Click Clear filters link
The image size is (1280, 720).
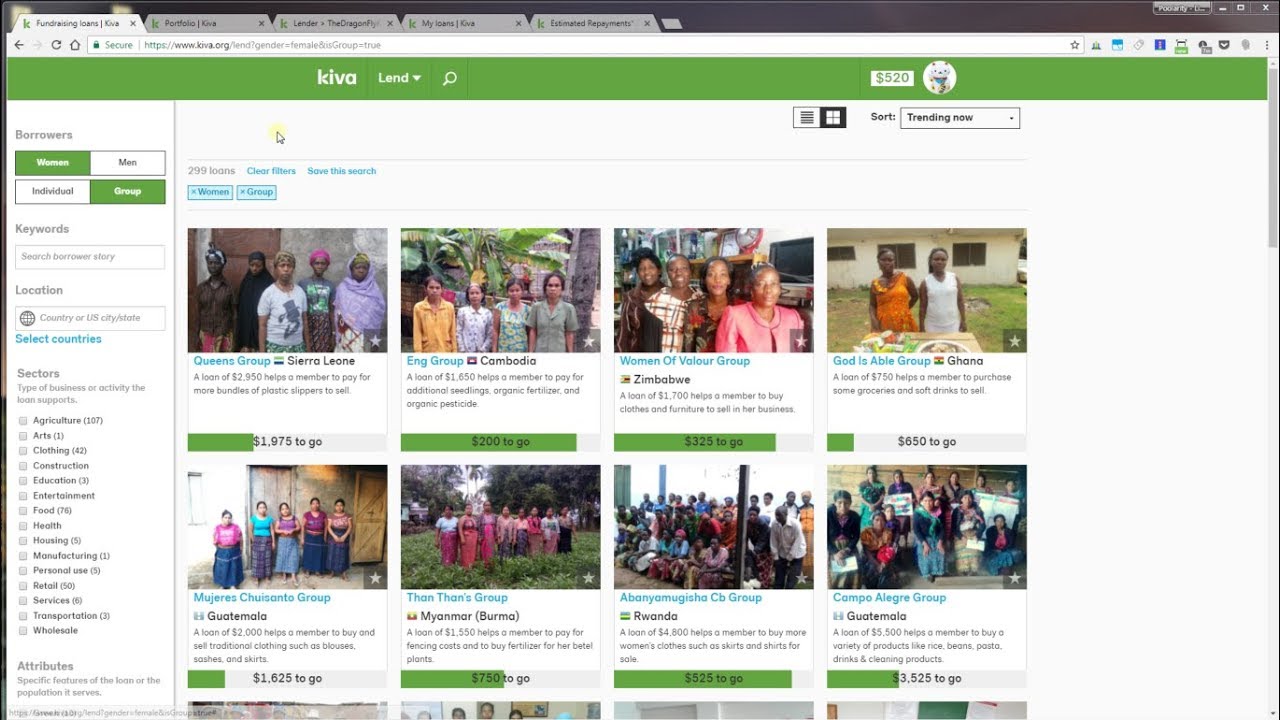[x=271, y=171]
